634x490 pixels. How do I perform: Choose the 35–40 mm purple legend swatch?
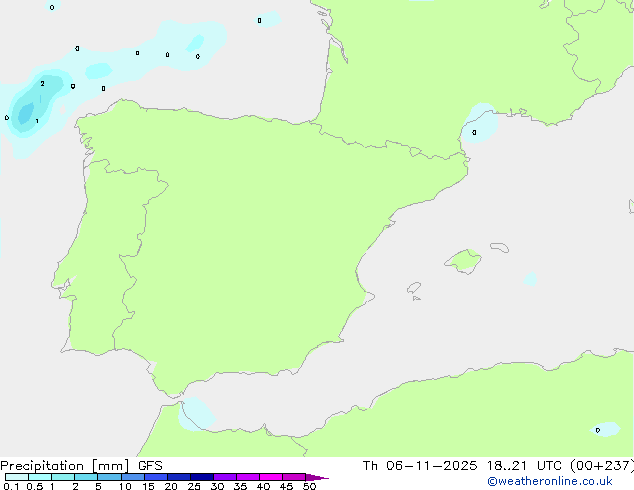point(248,477)
